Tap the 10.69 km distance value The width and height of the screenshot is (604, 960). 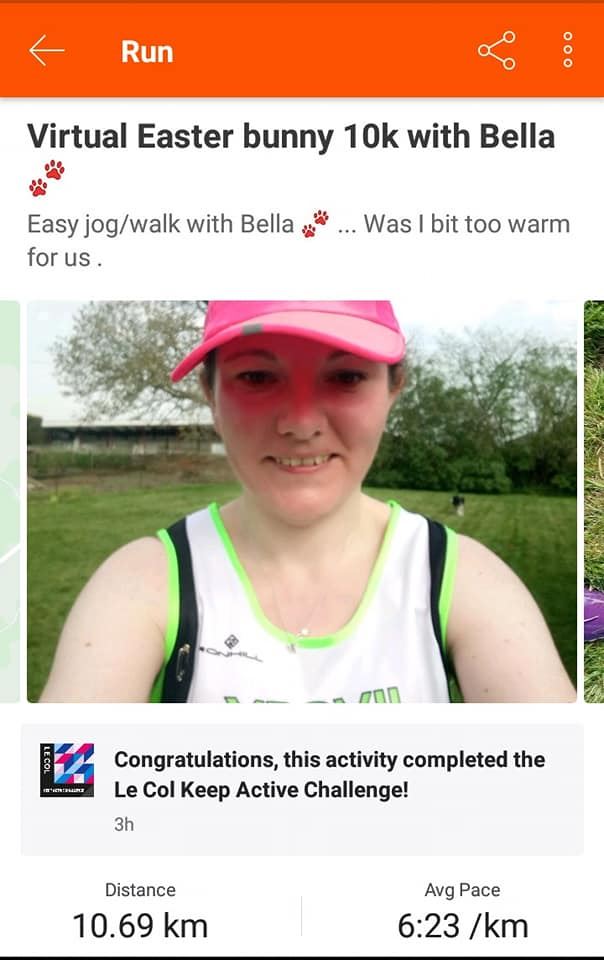pos(140,925)
